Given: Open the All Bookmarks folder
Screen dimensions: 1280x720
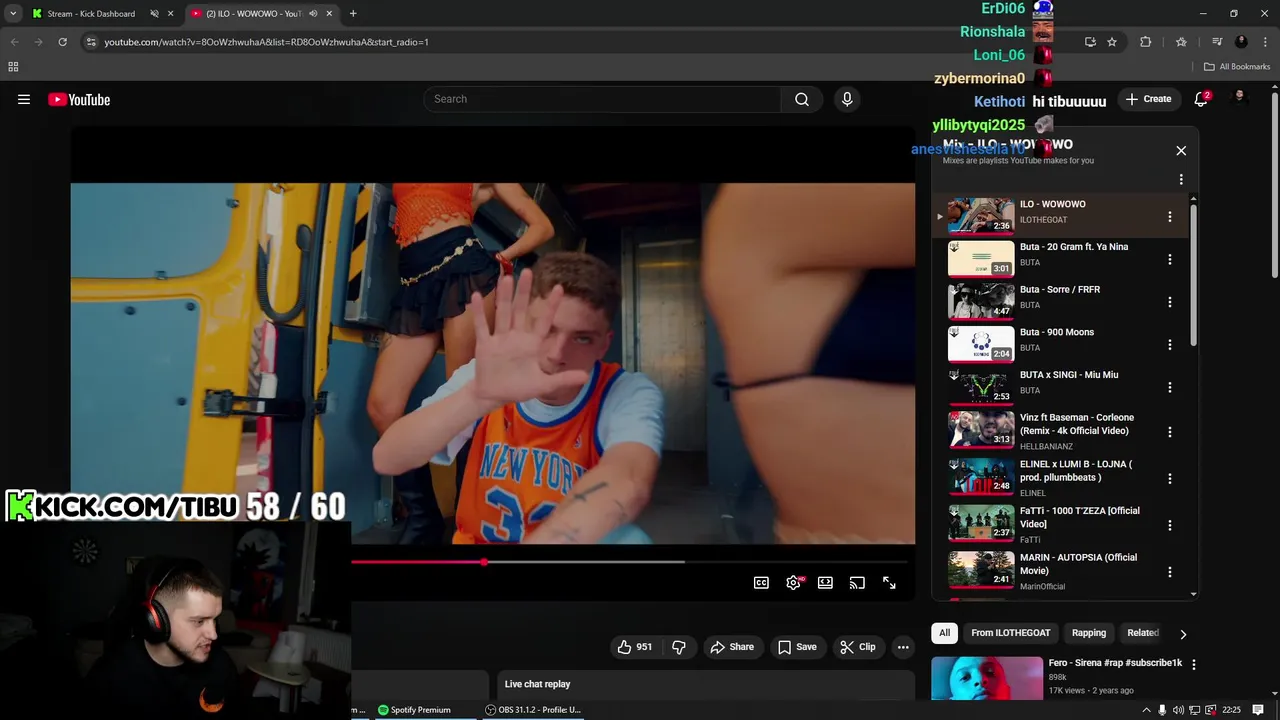Looking at the screenshot, I should (1237, 67).
